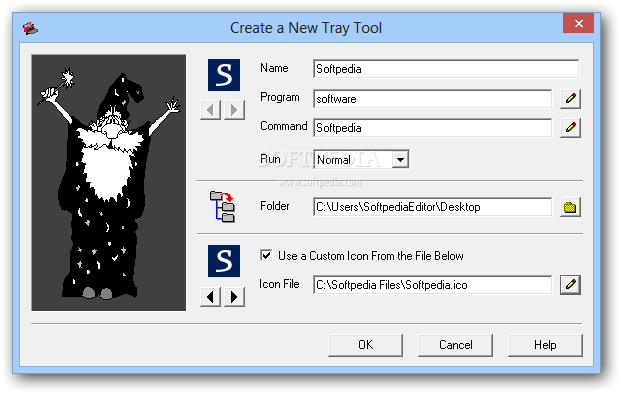Click the Command input field
This screenshot has height=394, width=621.
coord(432,128)
